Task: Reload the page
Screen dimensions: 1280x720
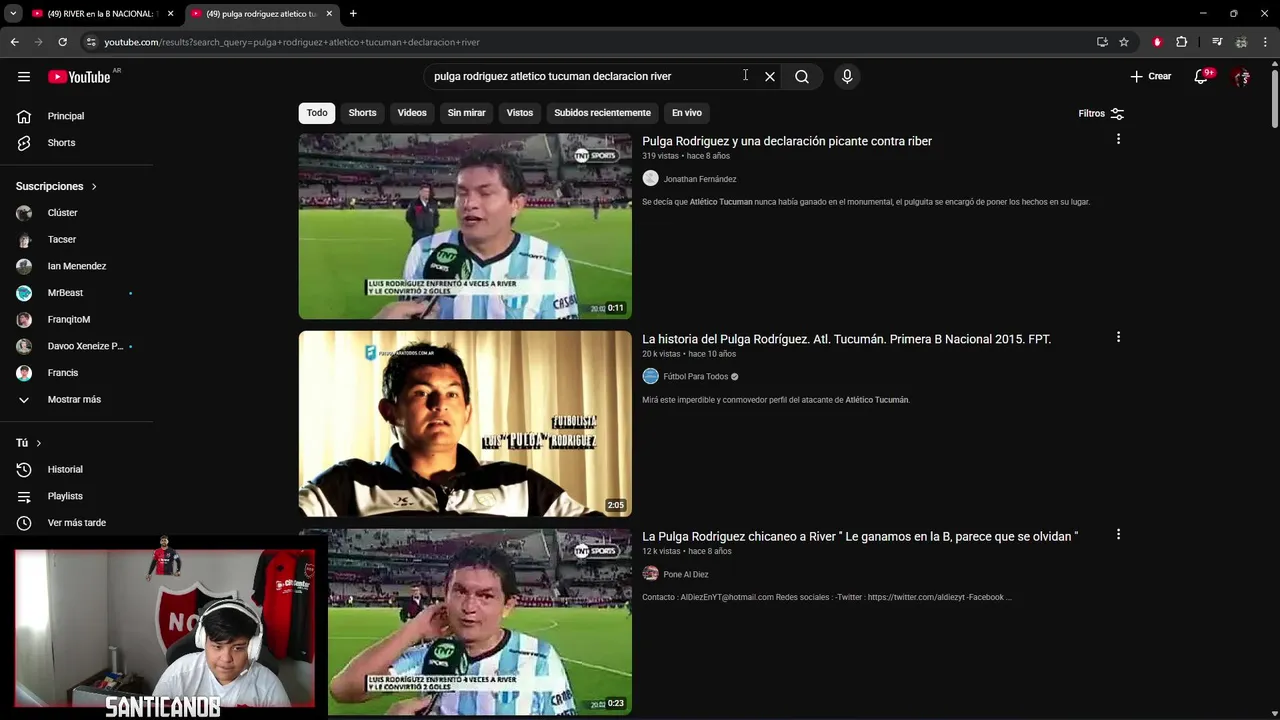Action: 62,42
